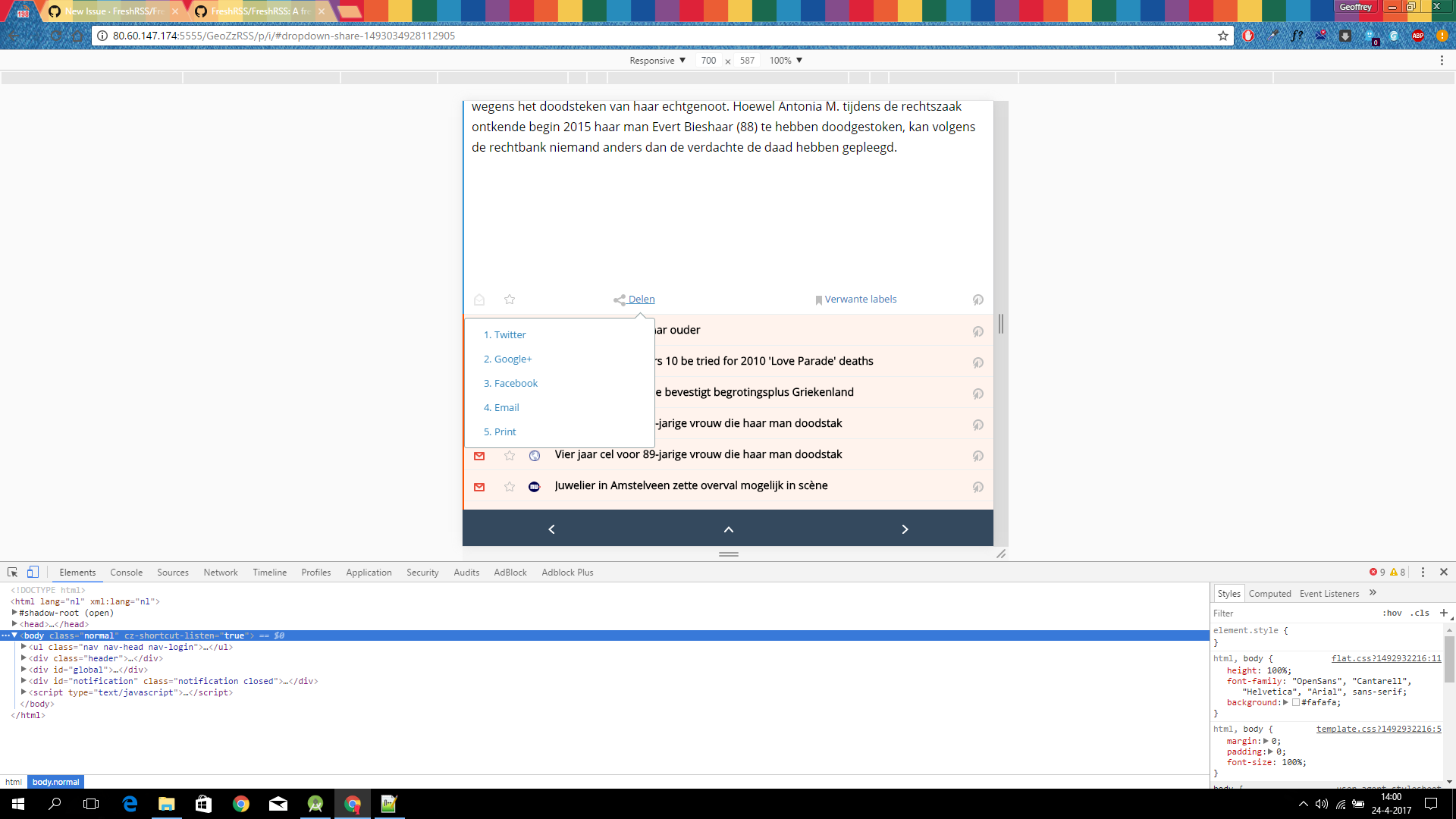
Task: Open the 100% zoom dropdown
Action: [x=786, y=61]
